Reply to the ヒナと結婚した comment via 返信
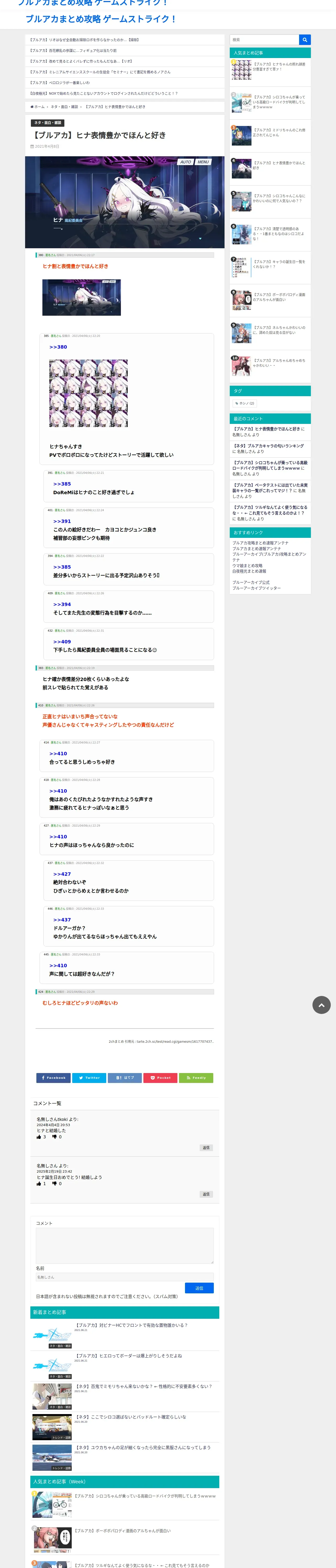The width and height of the screenshot is (336, 1568). [206, 1148]
